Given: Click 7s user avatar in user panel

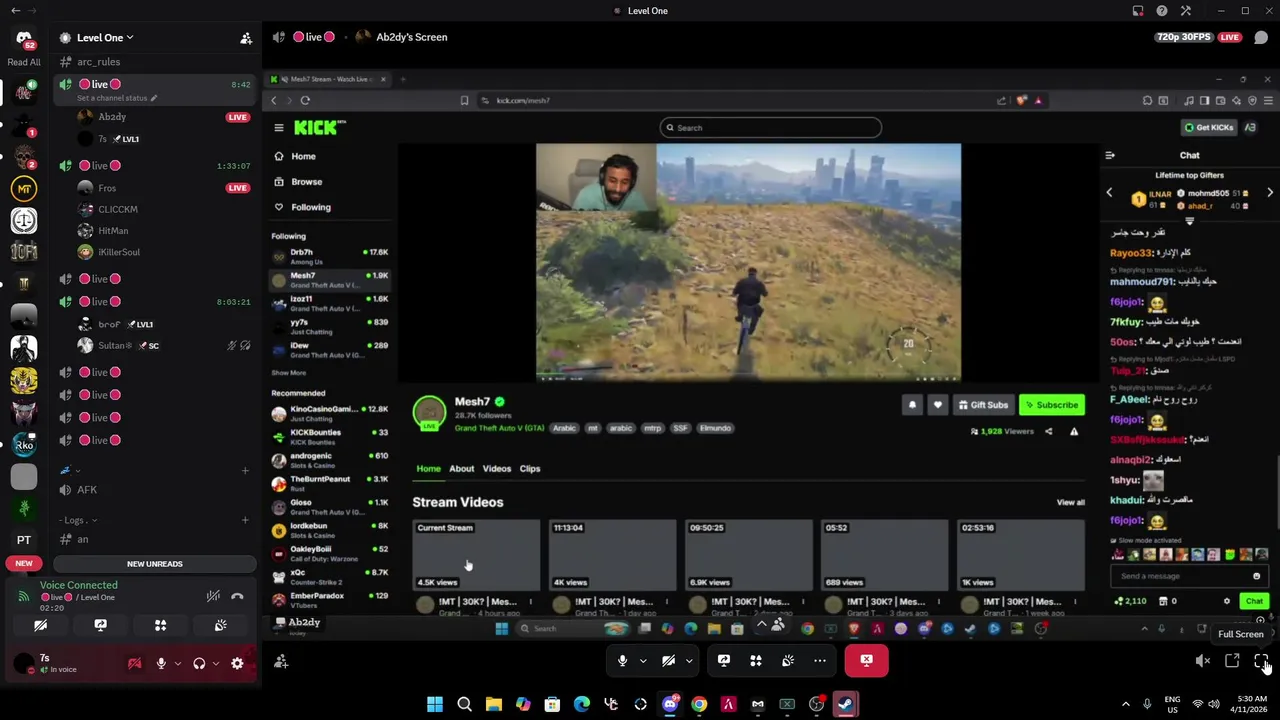Looking at the screenshot, I should (x=24, y=663).
